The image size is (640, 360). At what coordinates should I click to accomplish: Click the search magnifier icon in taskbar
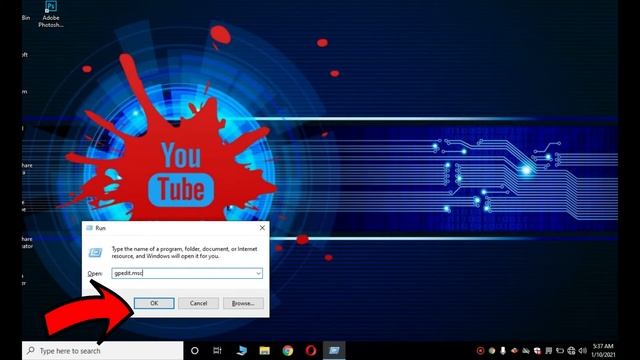31,351
